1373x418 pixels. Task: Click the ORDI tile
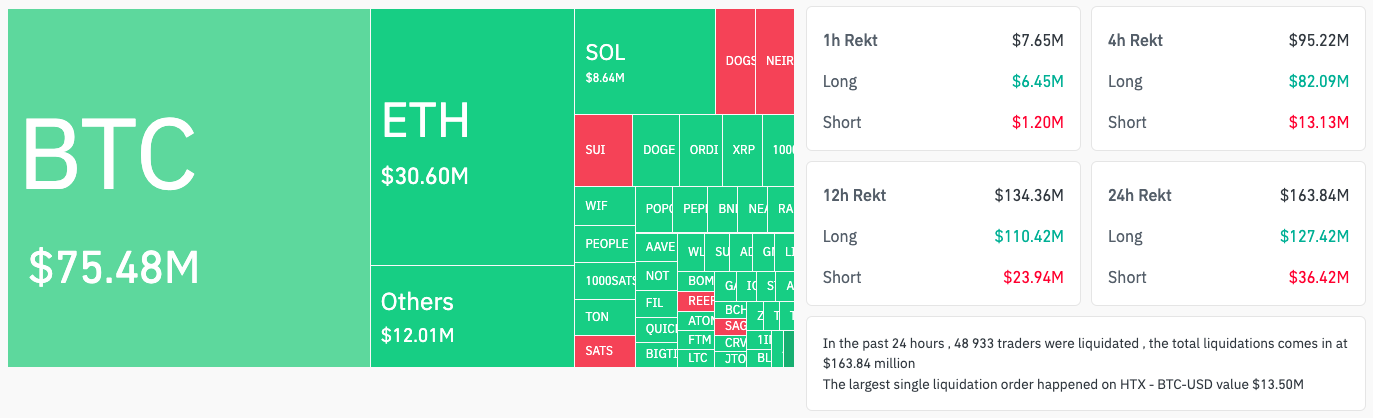[703, 150]
